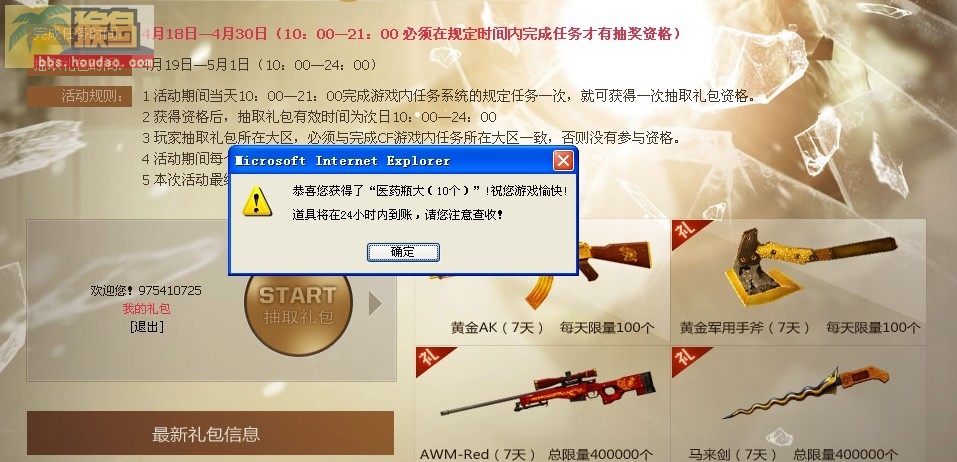This screenshot has height=462, width=957.
Task: Click the 猴岛 forum logo watermark
Action: tap(79, 35)
